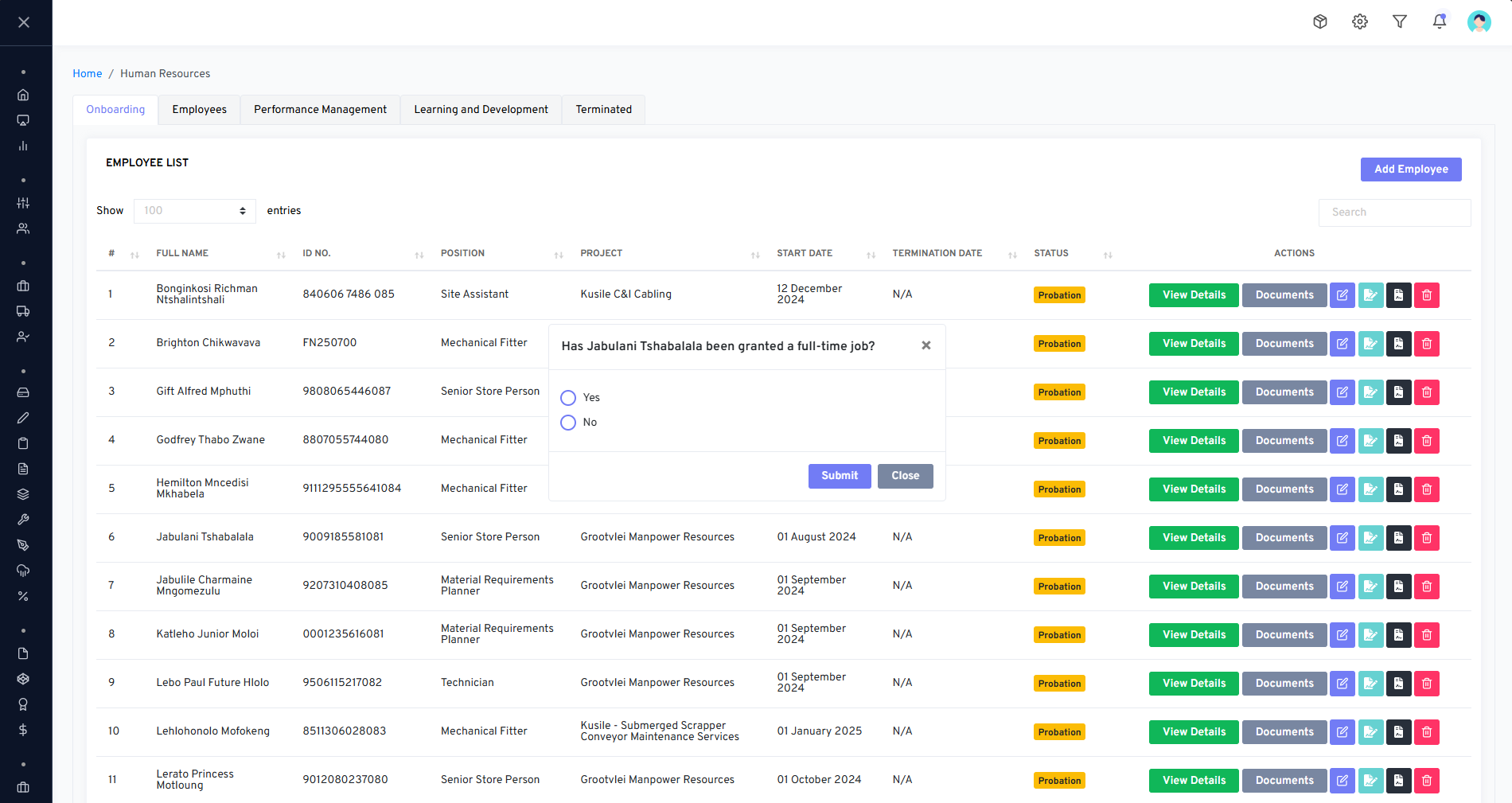Screen dimensions: 1512x803
Task: Click the sliders icon in sidebar
Action: 23,204
